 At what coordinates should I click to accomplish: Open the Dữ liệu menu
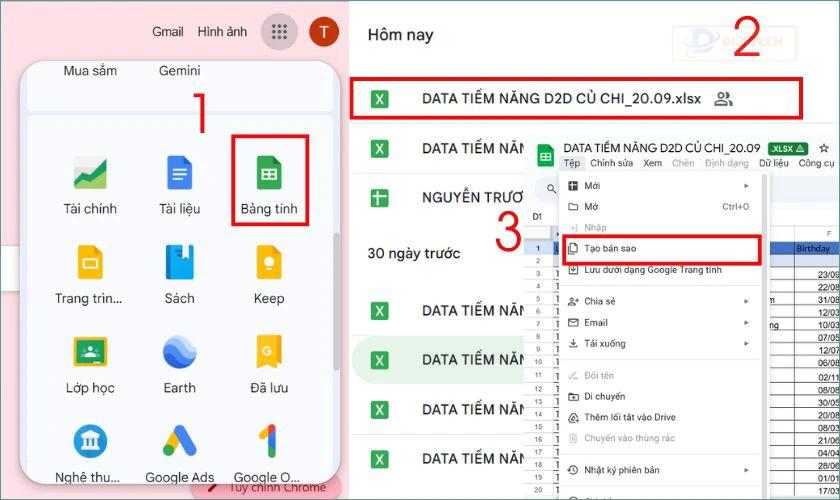point(774,163)
